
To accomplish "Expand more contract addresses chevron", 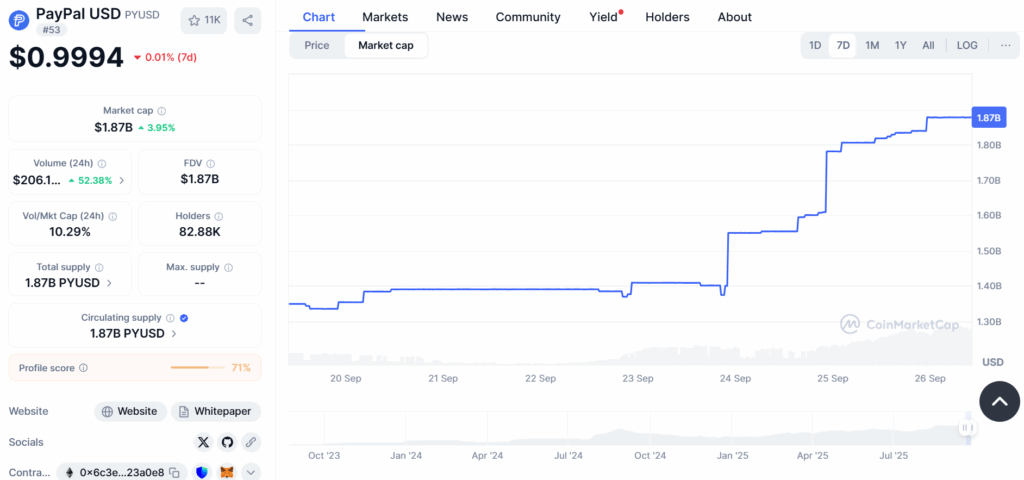I will point(250,472).
